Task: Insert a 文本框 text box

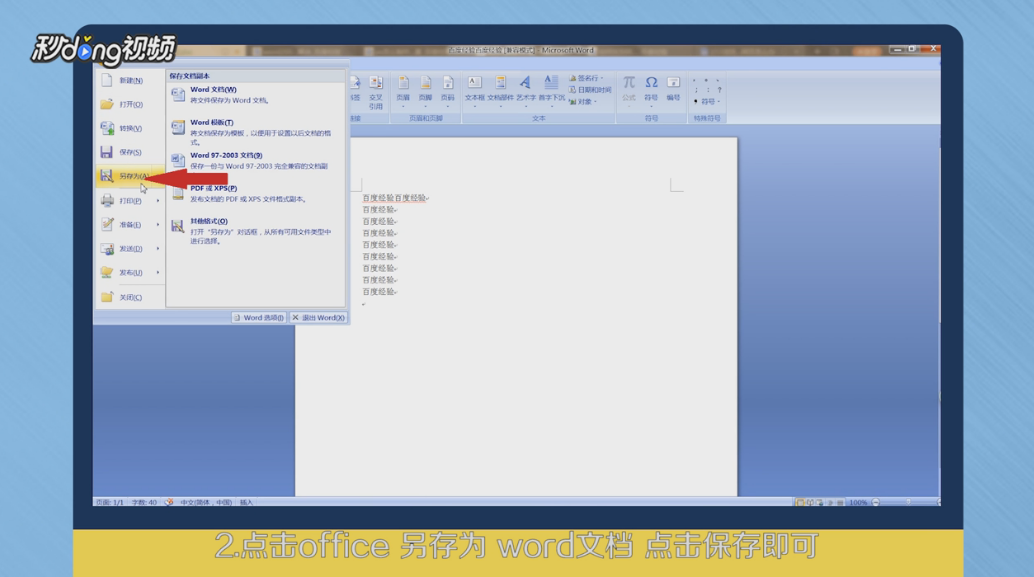Action: pyautogui.click(x=475, y=92)
